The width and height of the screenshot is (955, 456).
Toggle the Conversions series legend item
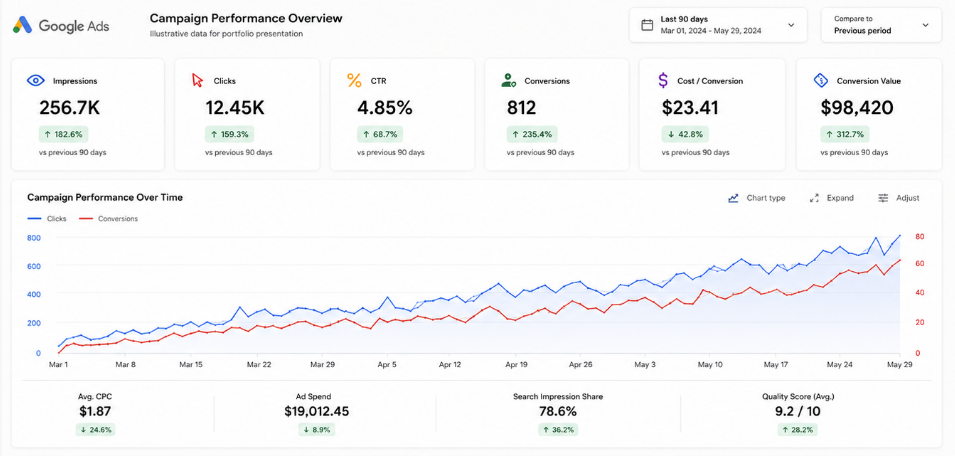point(108,219)
